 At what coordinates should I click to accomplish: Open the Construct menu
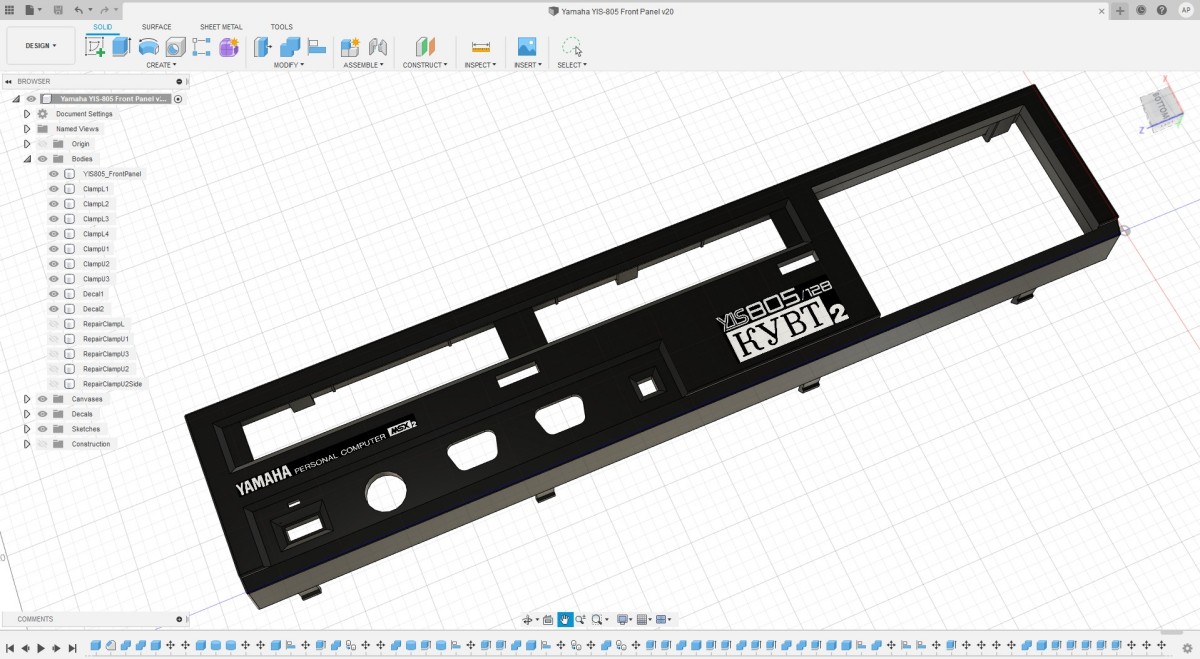click(x=425, y=65)
